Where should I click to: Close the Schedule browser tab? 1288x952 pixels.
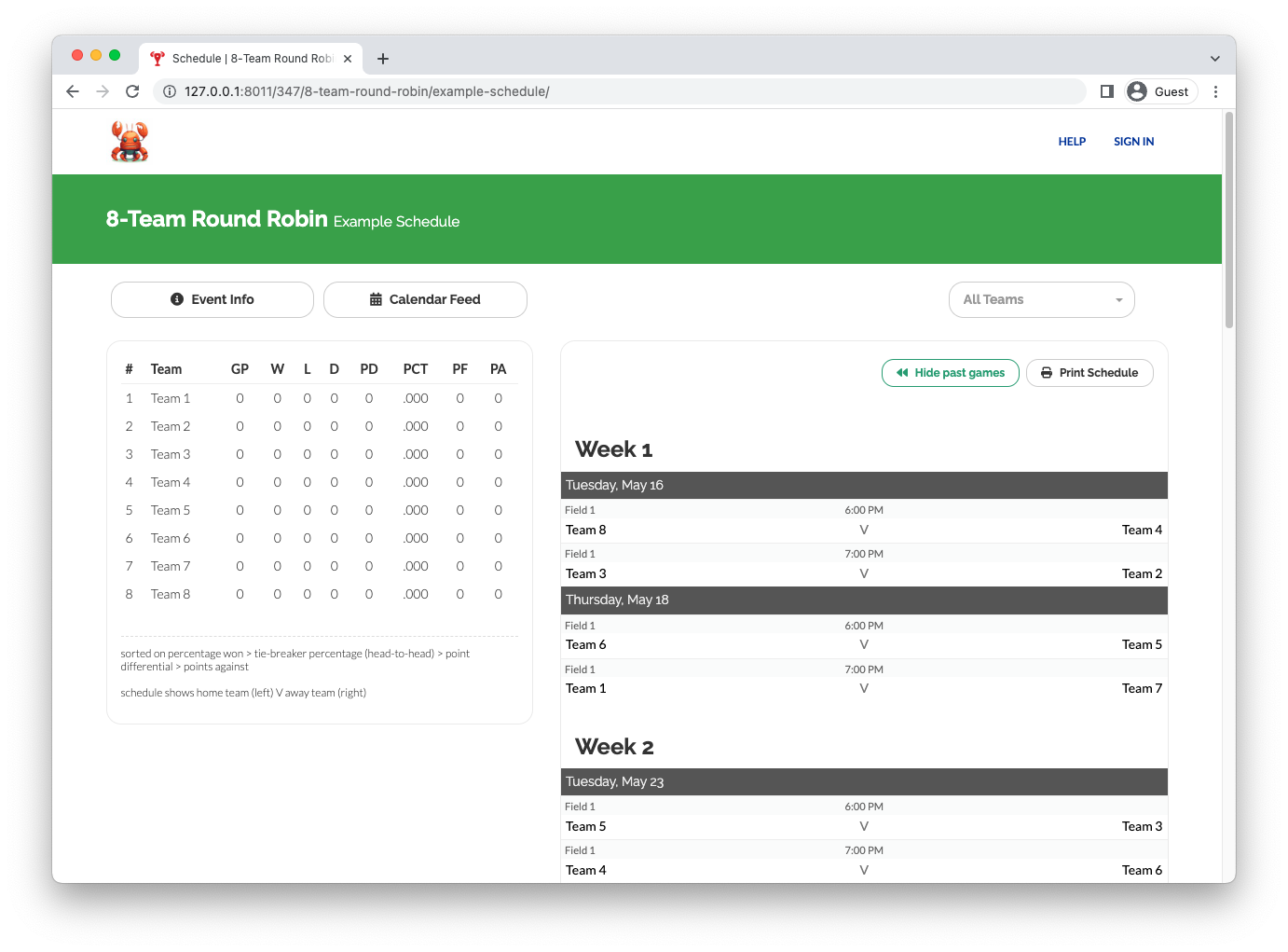(348, 59)
